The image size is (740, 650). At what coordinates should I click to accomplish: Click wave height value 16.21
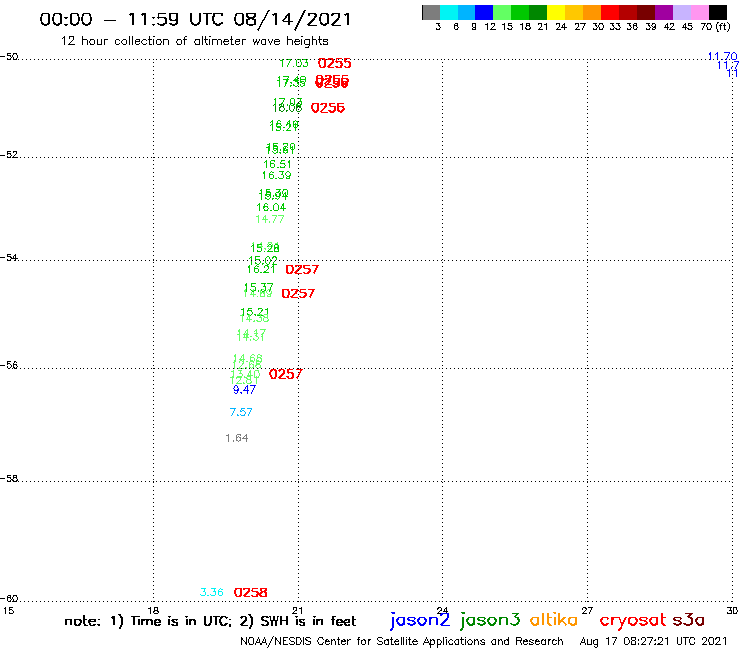click(261, 270)
